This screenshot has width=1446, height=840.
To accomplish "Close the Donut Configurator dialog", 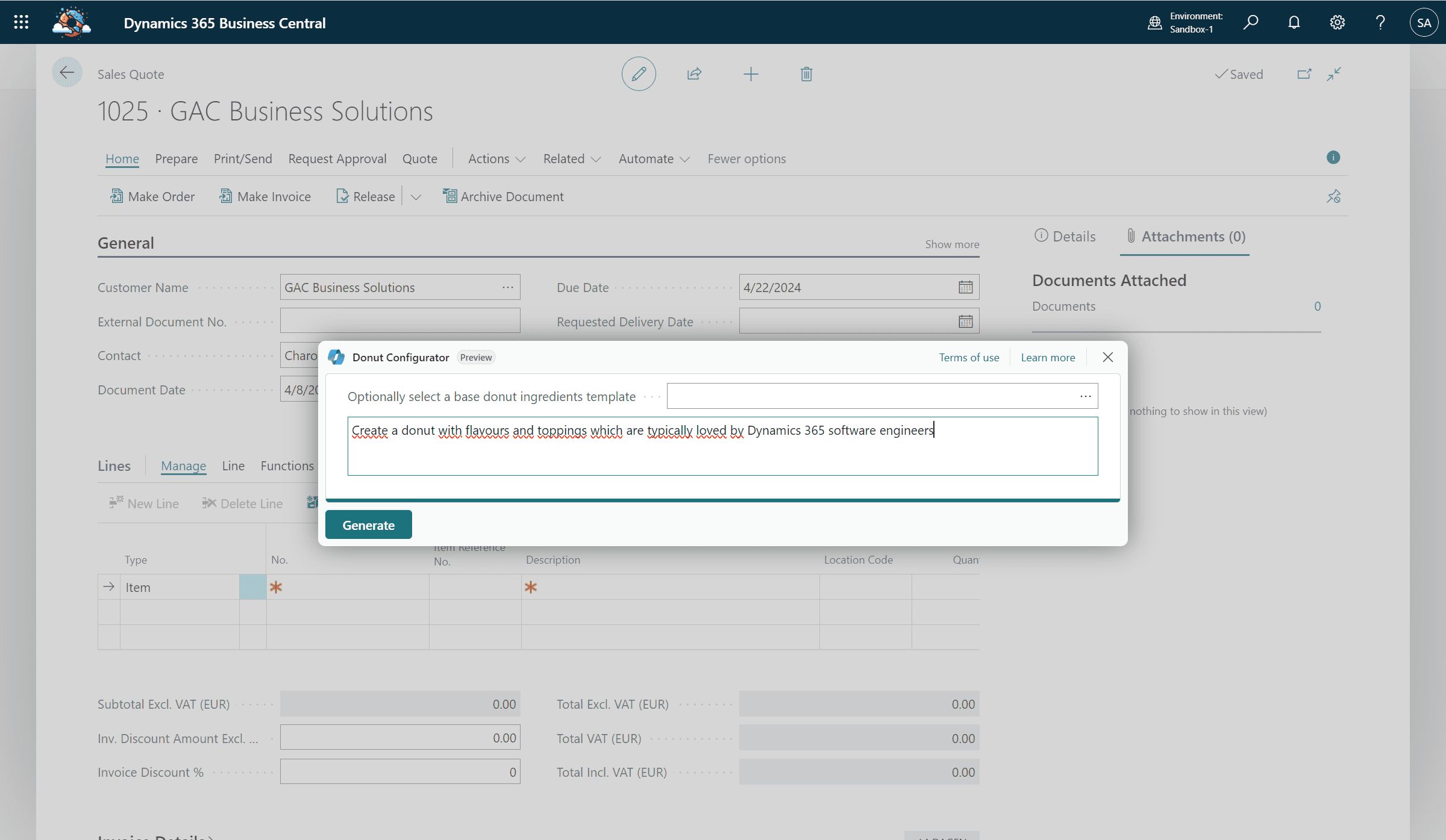I will 1107,357.
